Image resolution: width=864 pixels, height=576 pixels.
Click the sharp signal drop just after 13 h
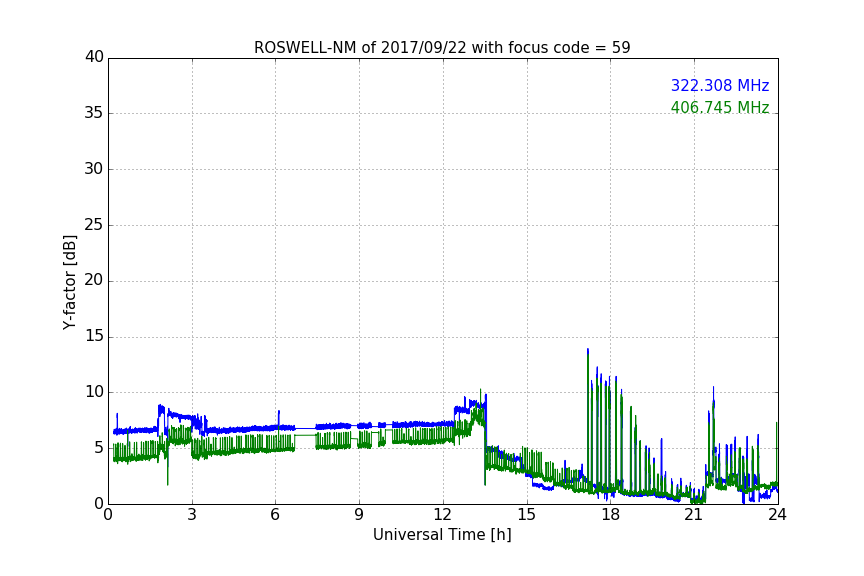click(485, 441)
